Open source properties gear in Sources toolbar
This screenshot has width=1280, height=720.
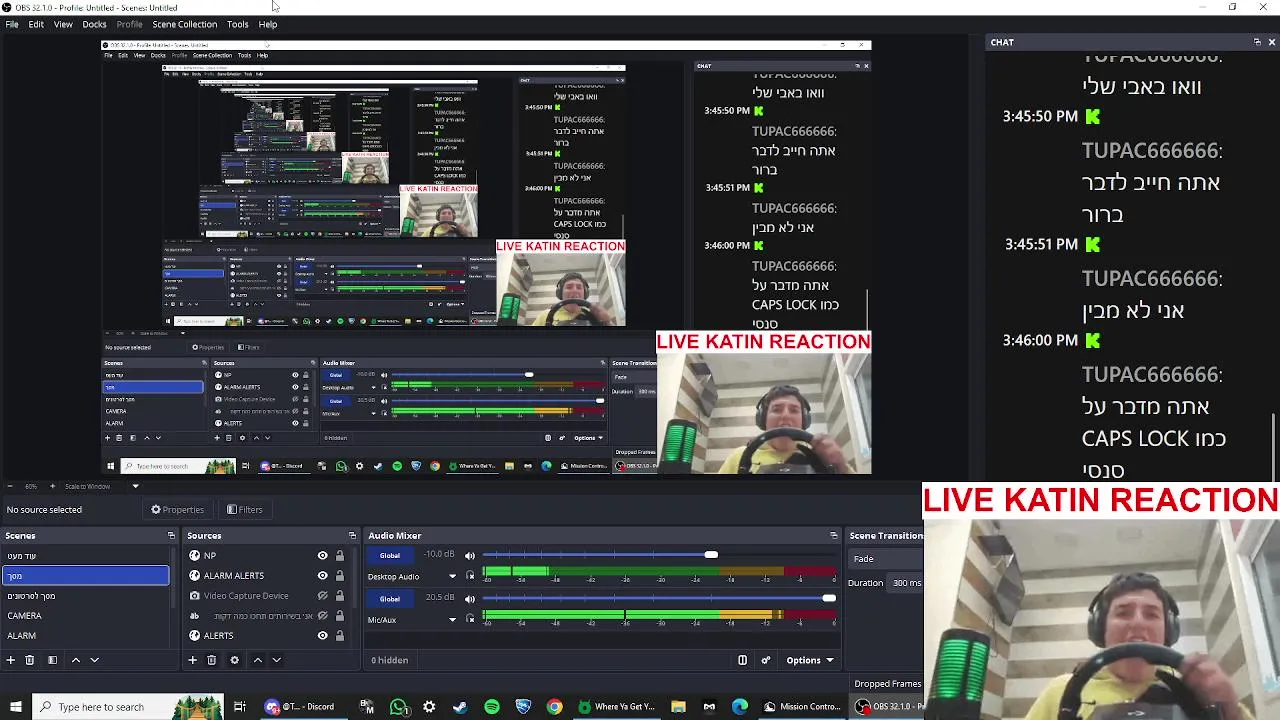tap(234, 660)
